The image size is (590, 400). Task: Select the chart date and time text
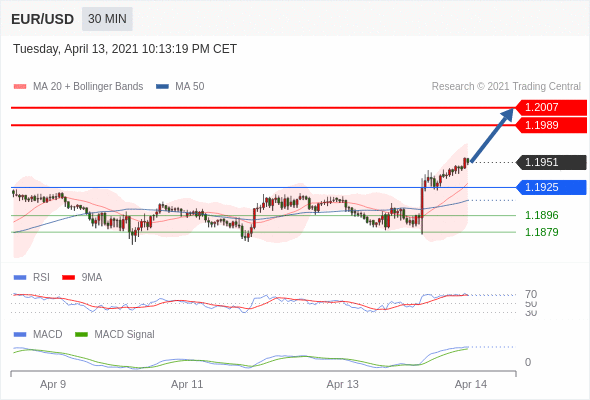[x=125, y=49]
